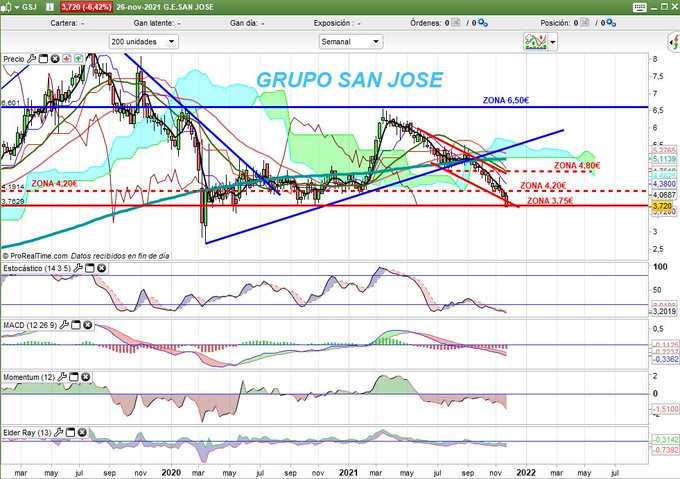Open the Órdenes gear settings
Screen dimensions: 680x479
483,23
